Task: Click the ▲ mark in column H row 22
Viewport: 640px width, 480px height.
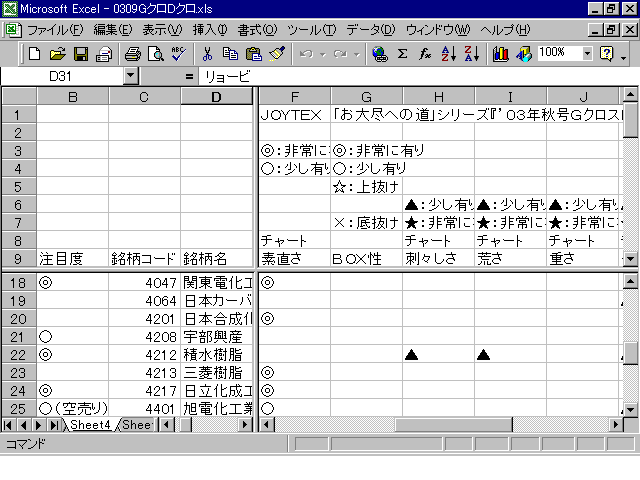Action: [x=411, y=355]
